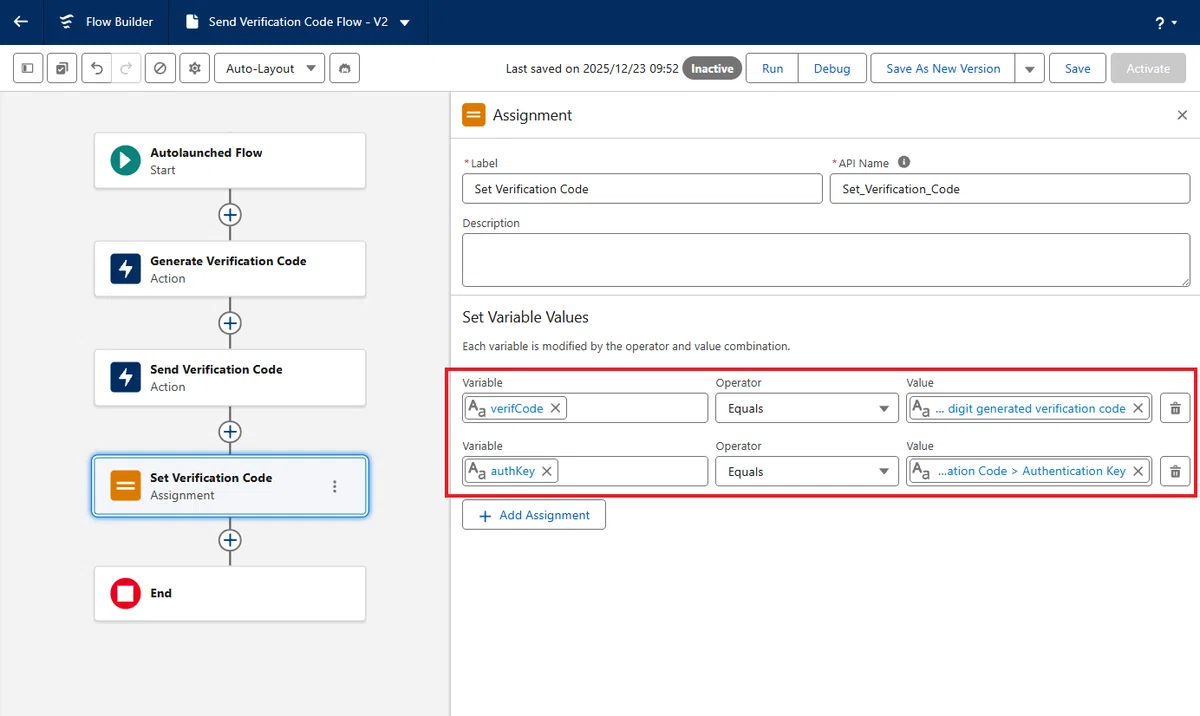
Task: Expand the Save As New Version arrow
Action: click(x=1030, y=68)
